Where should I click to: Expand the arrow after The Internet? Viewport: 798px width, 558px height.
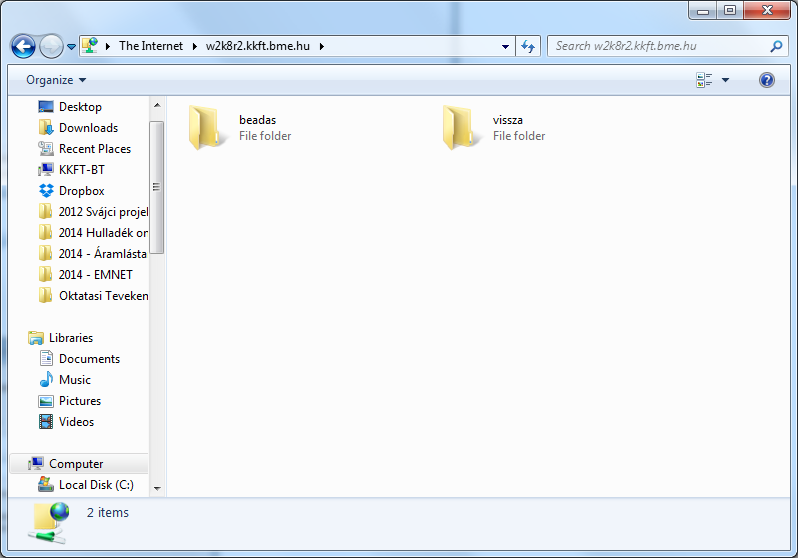click(x=194, y=46)
